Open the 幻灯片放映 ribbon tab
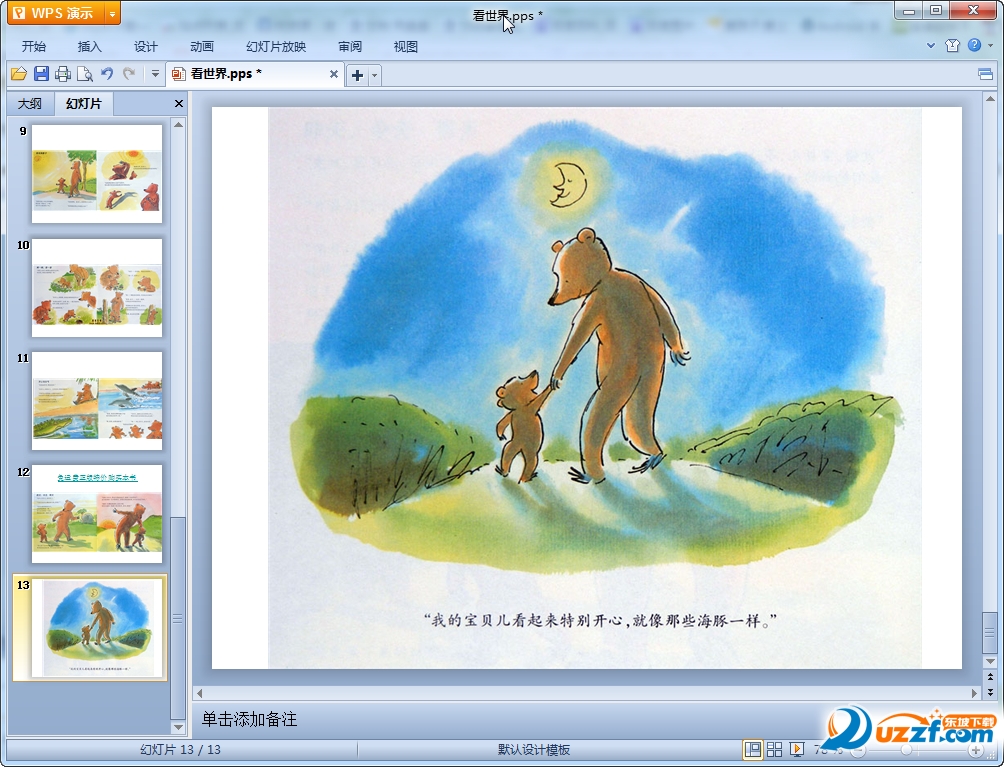Image resolution: width=1004 pixels, height=767 pixels. 276,47
